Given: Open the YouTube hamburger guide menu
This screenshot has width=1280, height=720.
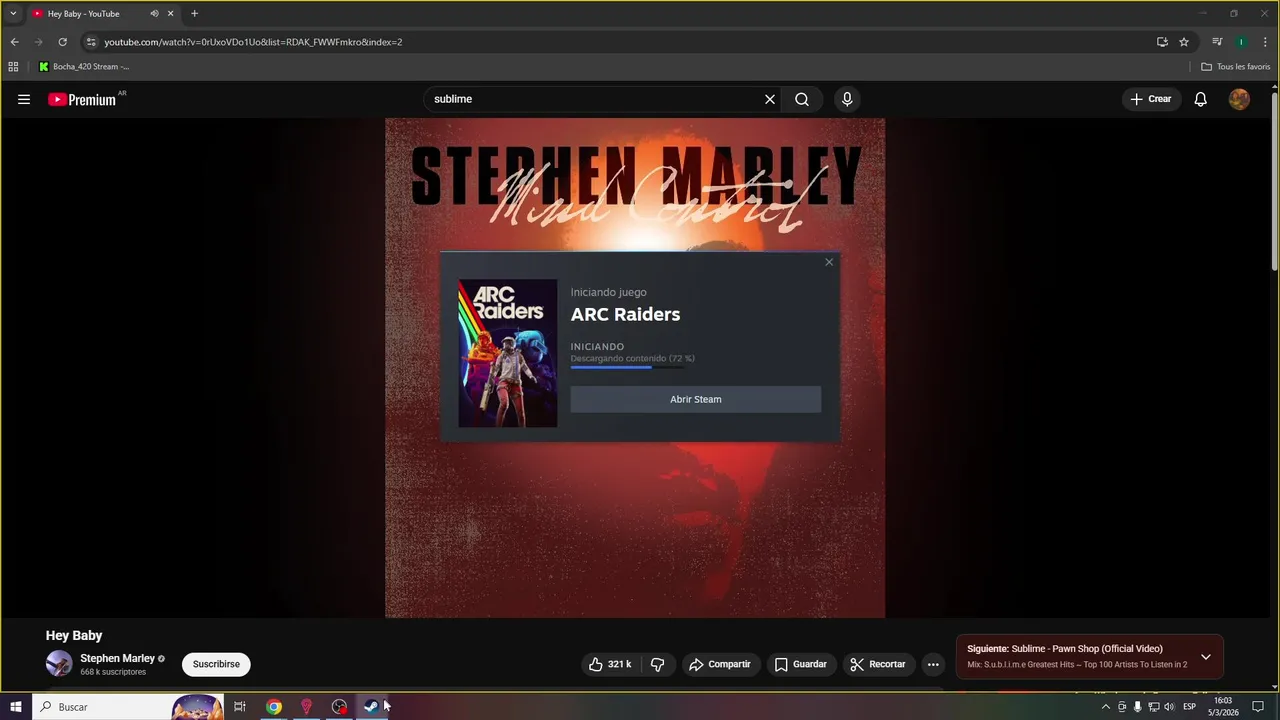Looking at the screenshot, I should coord(24,99).
